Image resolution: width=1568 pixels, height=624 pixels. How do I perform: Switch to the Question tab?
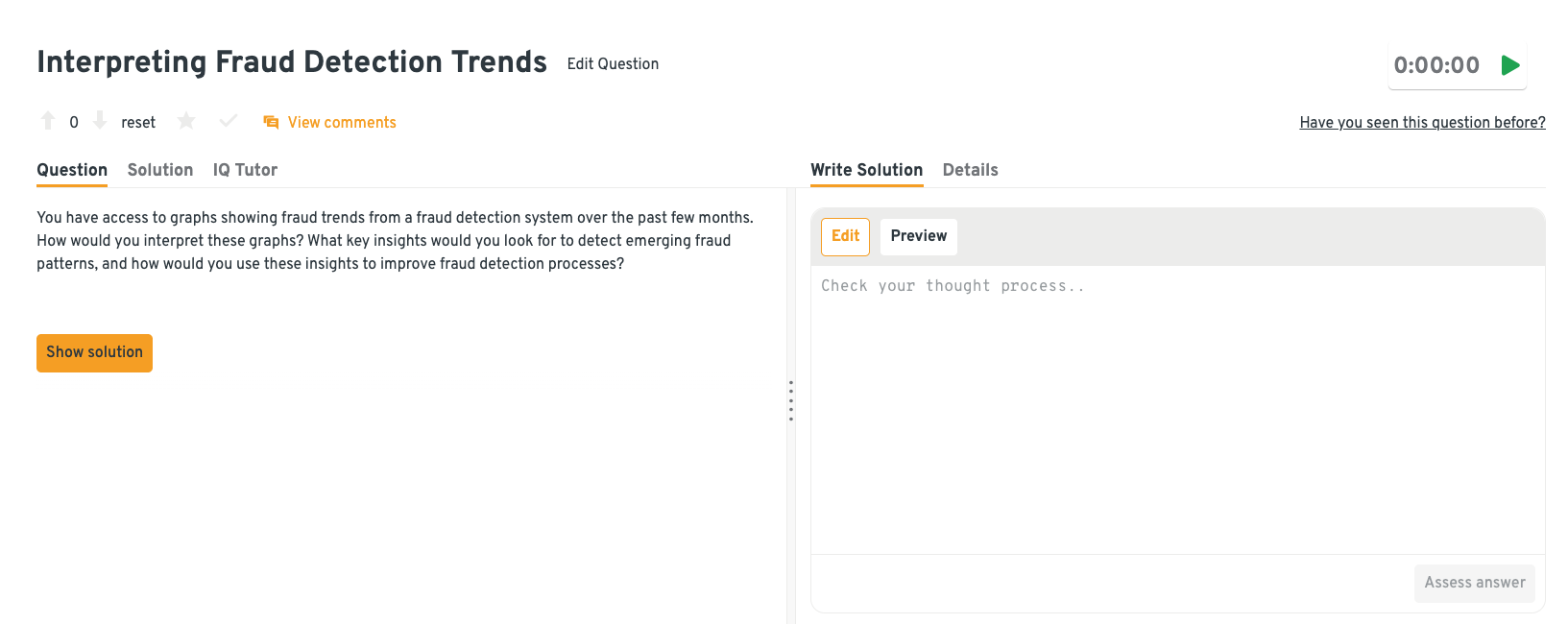coord(72,170)
